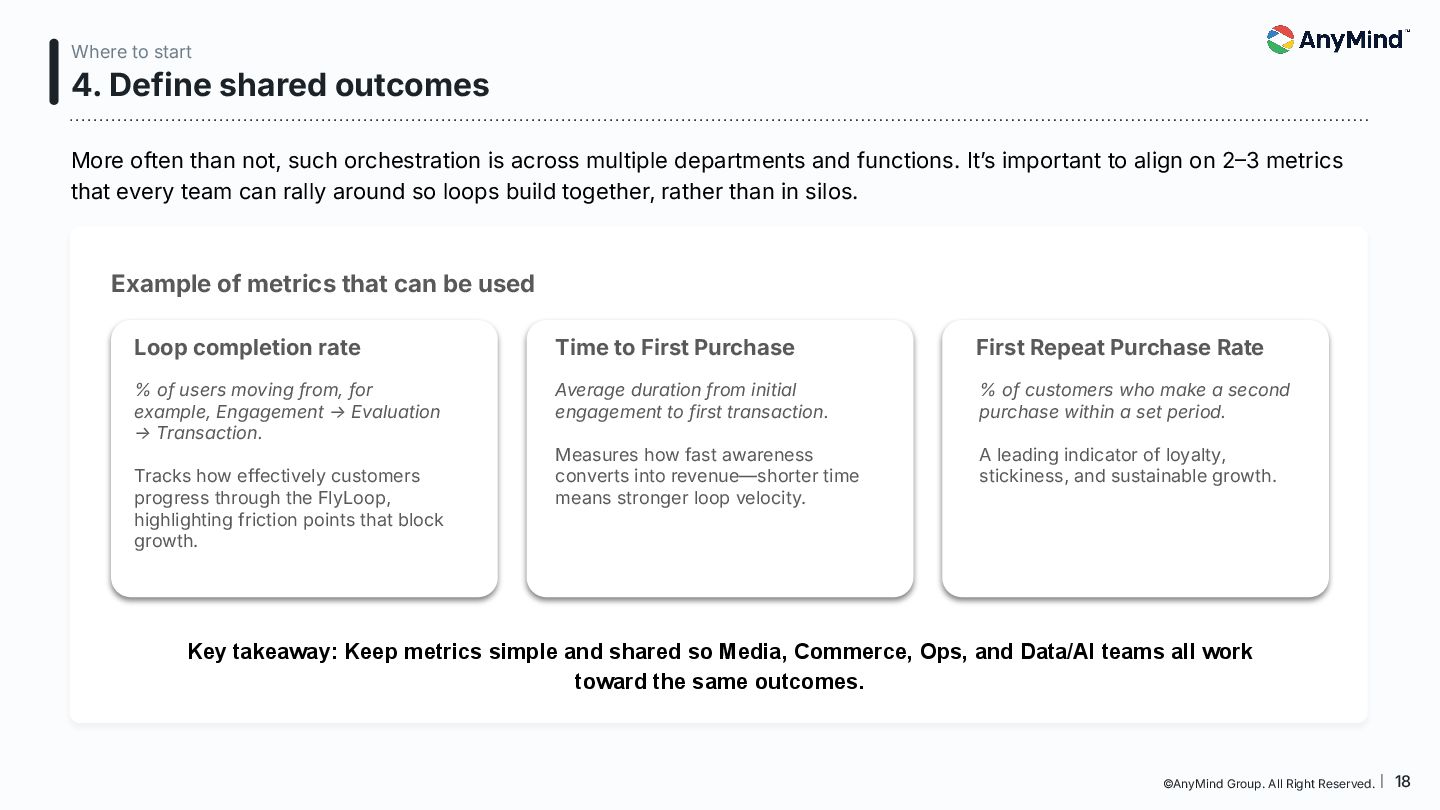Click the AnyMind brand name text

point(1352,41)
